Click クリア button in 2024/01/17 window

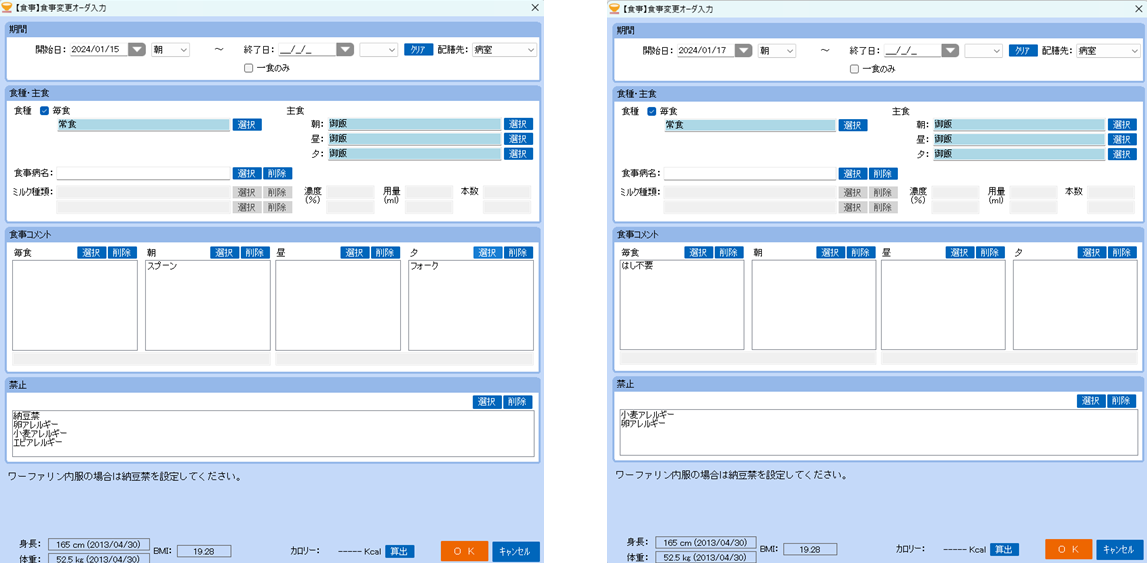coord(1023,50)
